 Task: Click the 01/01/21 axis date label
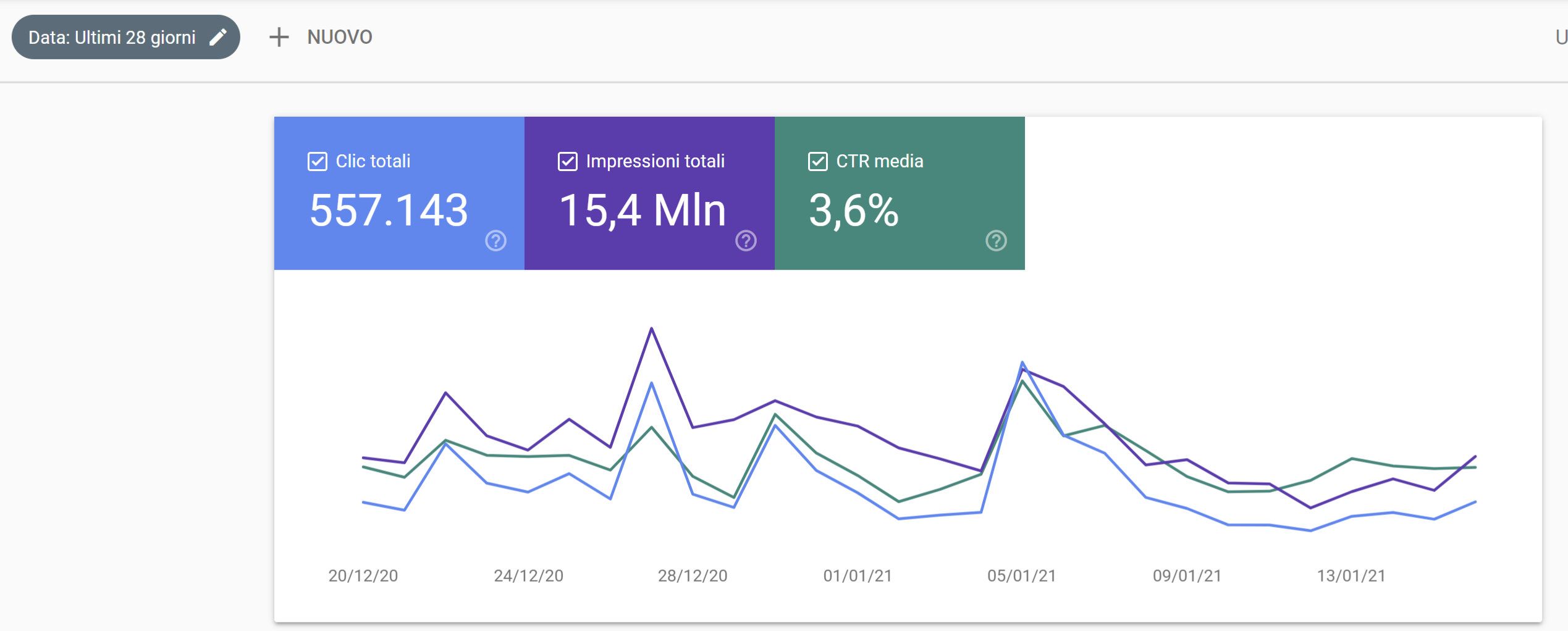click(858, 576)
